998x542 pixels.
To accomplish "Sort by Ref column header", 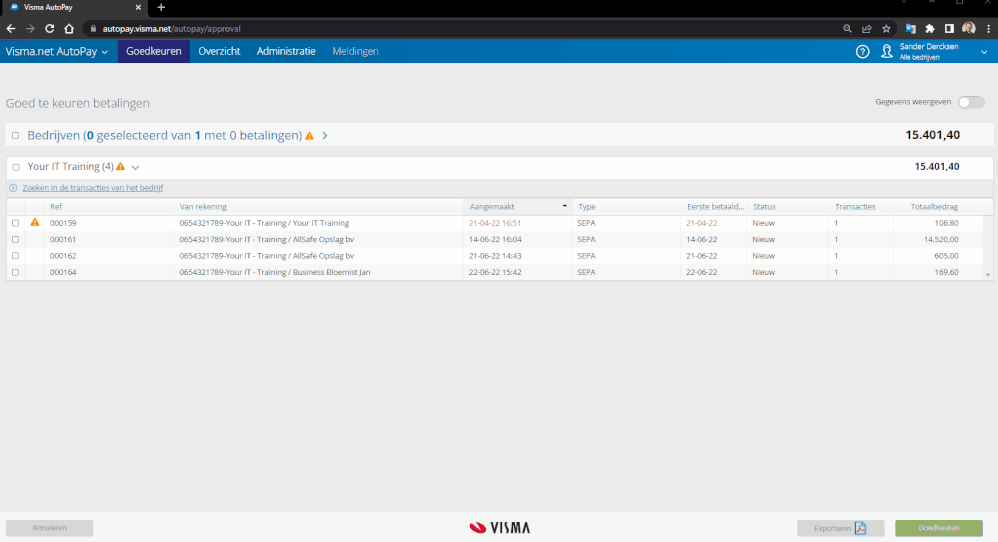I will [56, 207].
